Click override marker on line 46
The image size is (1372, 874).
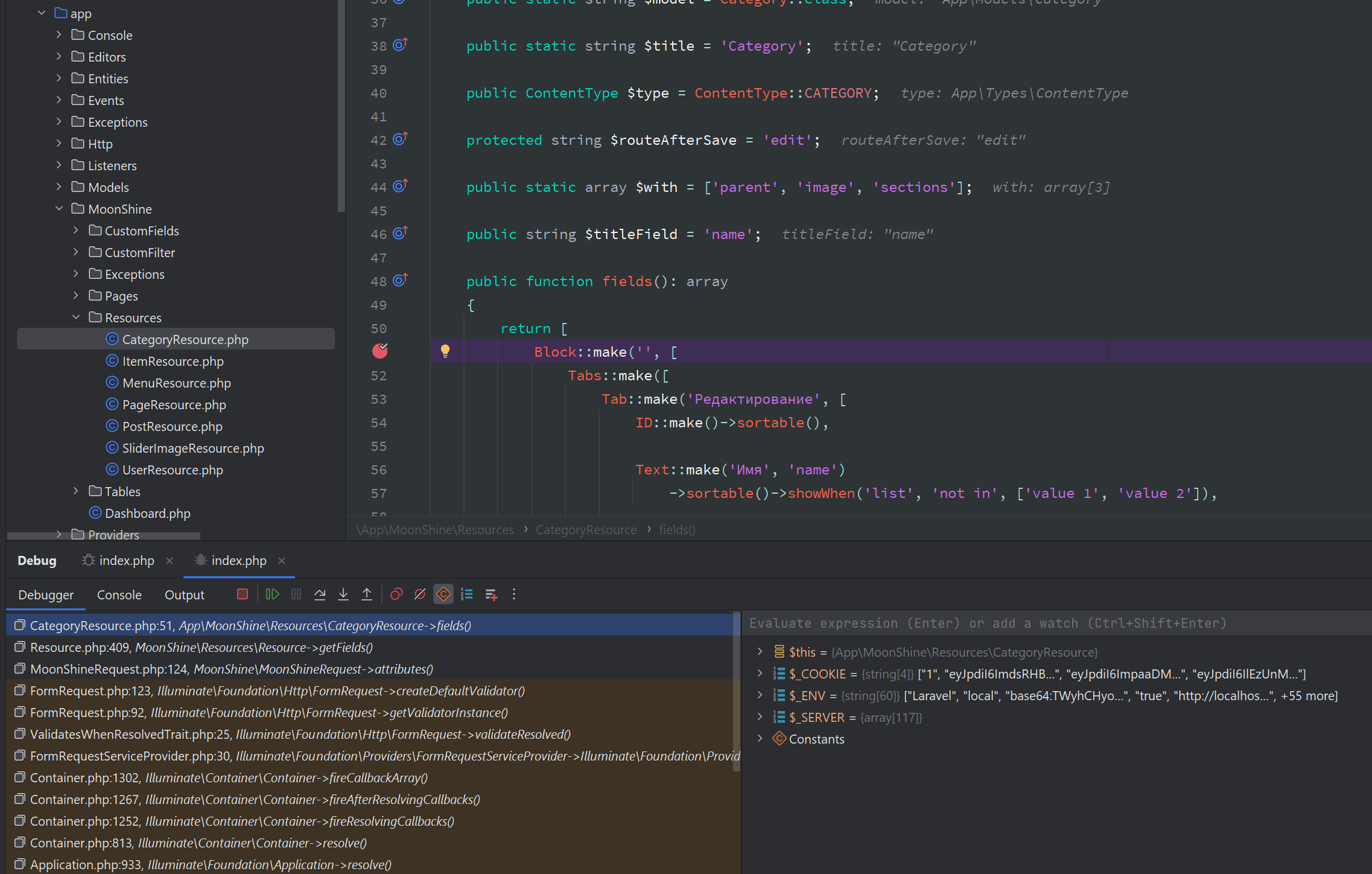tap(401, 233)
